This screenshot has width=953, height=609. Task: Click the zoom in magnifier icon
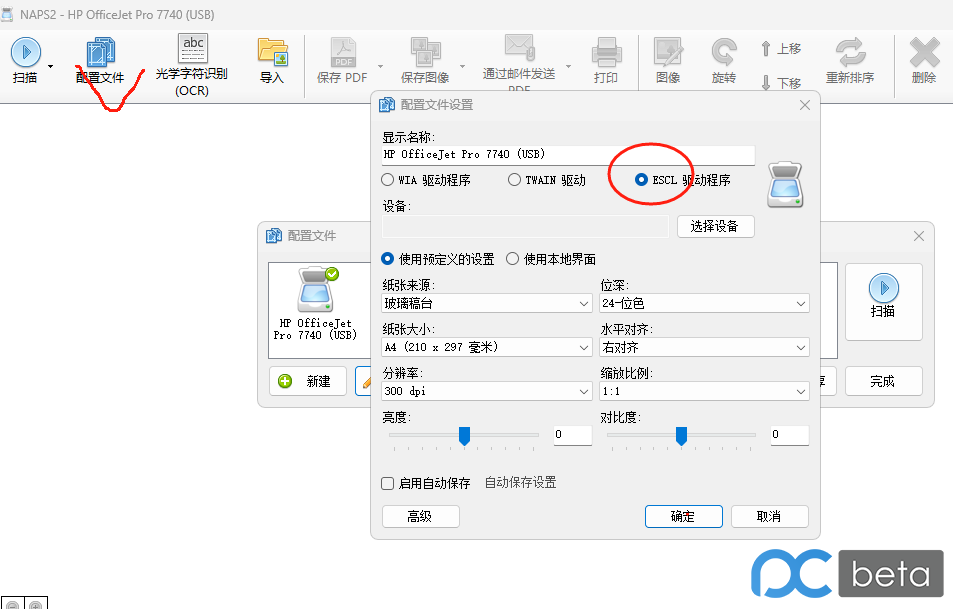tap(35, 605)
